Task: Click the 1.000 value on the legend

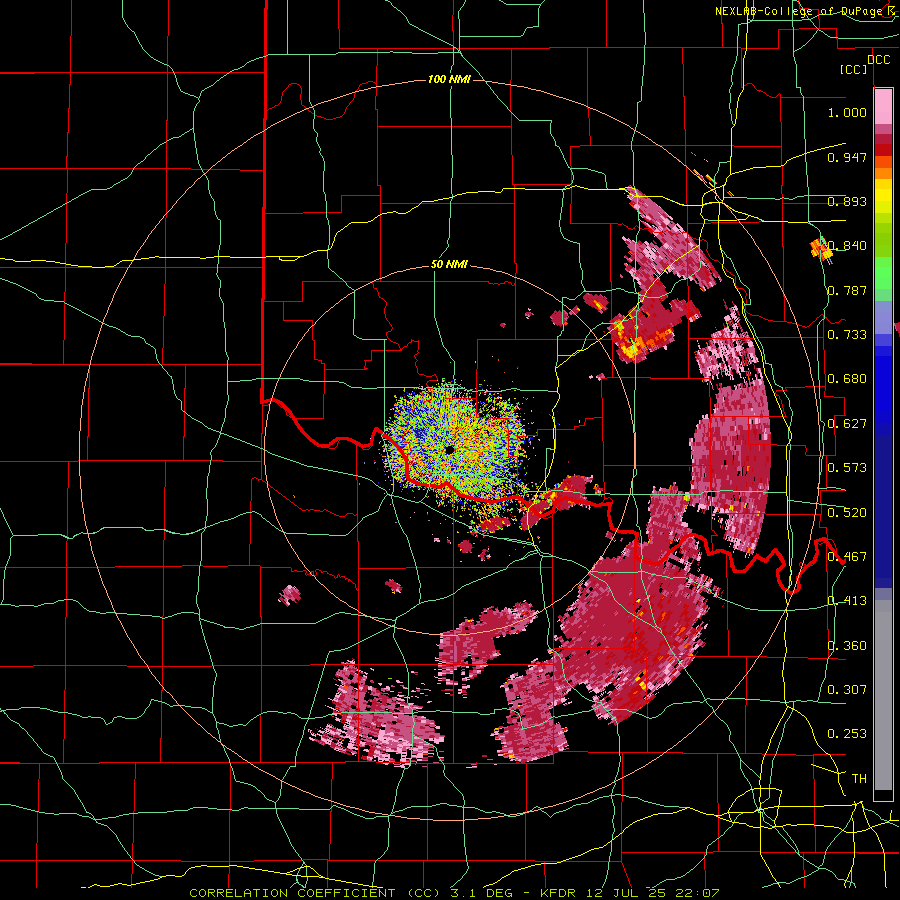Action: pyautogui.click(x=847, y=112)
